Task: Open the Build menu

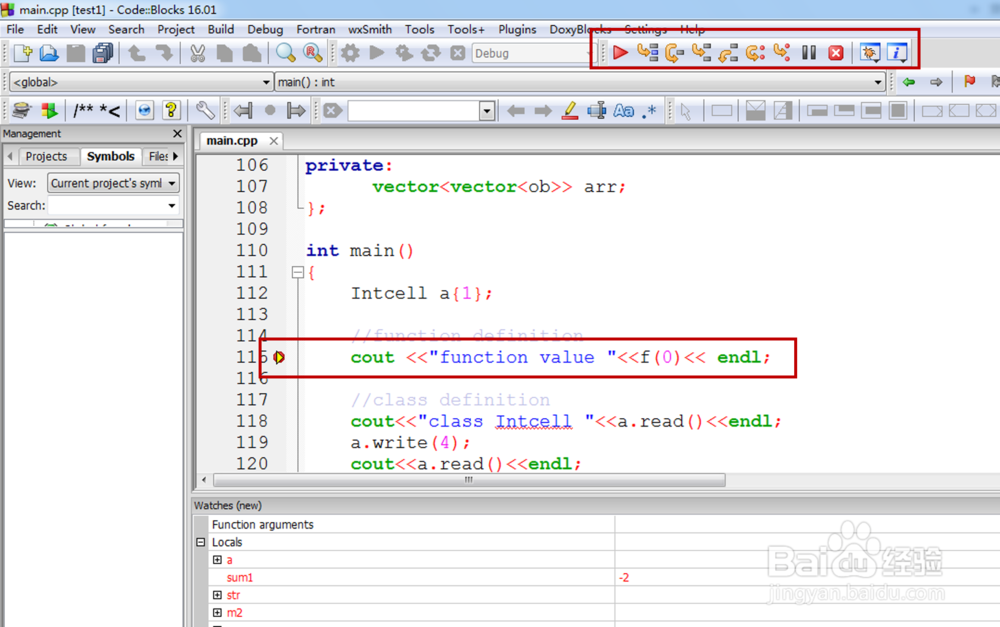Action: click(221, 29)
